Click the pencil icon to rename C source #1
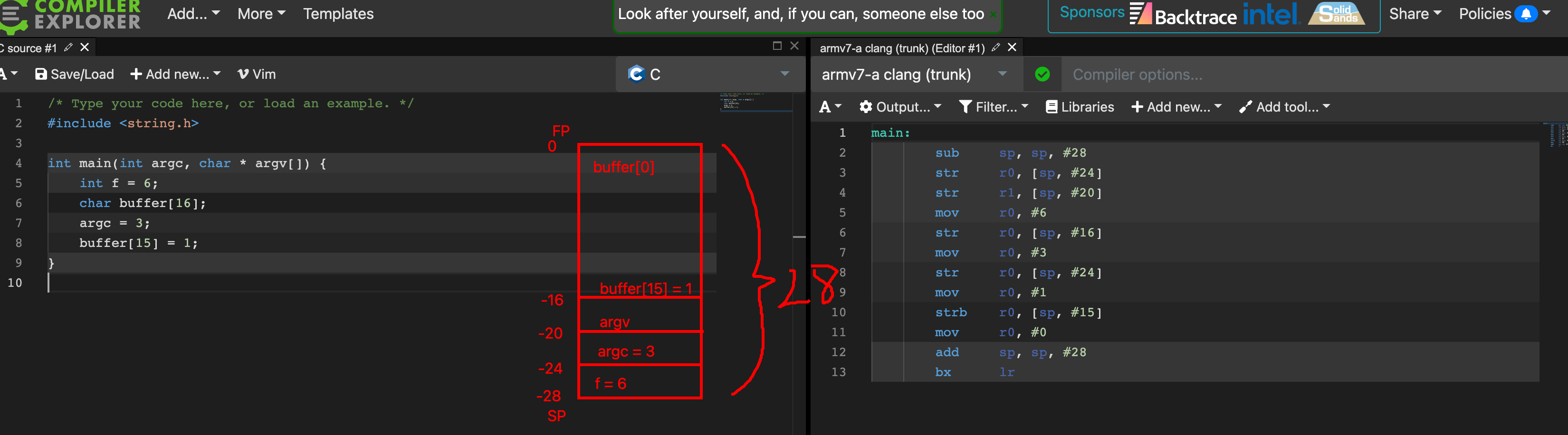The height and width of the screenshot is (435, 1568). pos(68,47)
